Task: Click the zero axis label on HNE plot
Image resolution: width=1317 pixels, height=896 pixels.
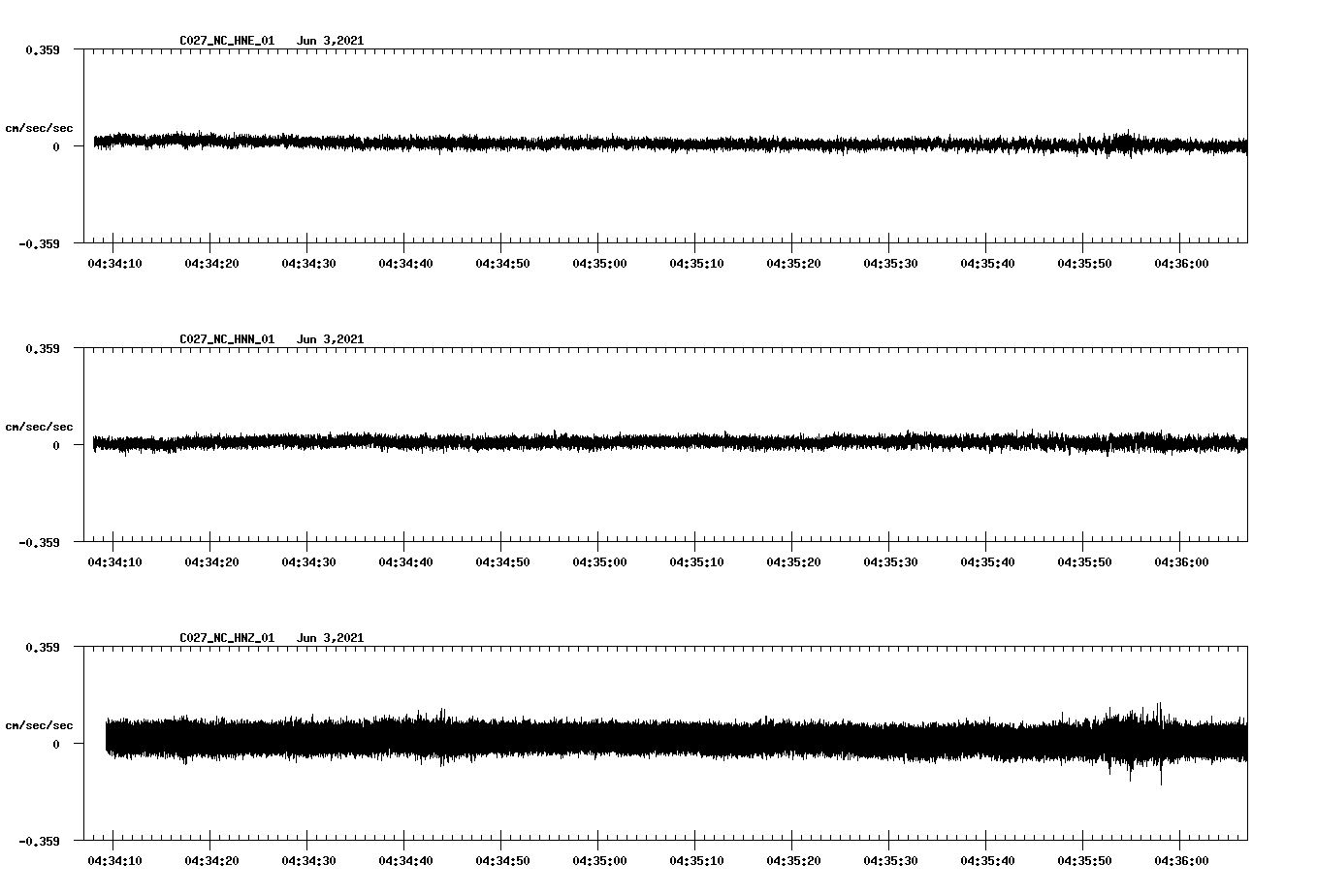Action: [55, 147]
